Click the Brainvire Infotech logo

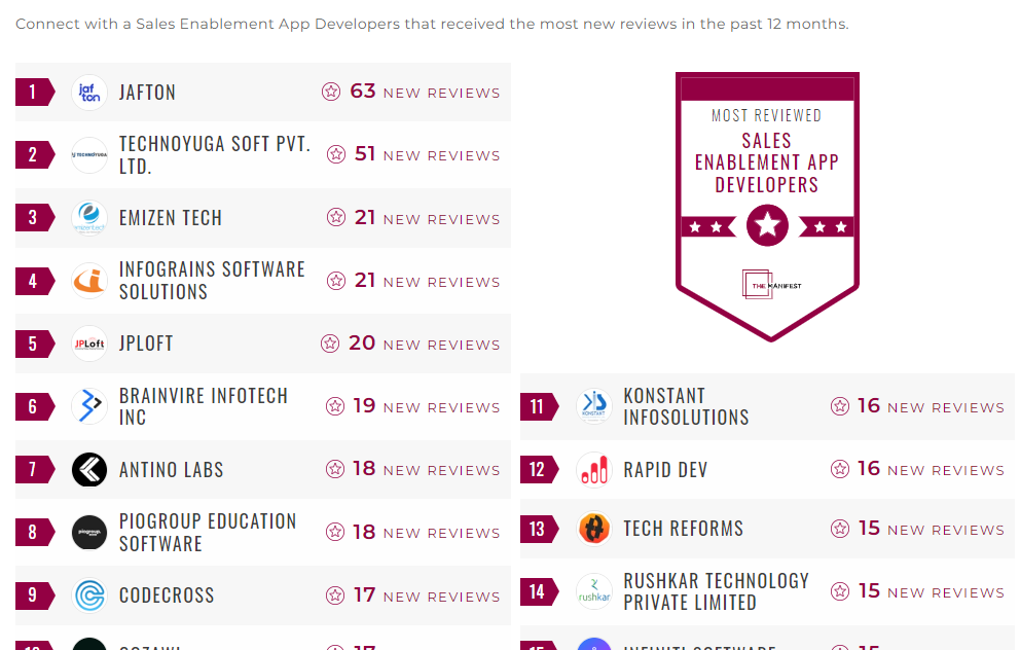[90, 407]
